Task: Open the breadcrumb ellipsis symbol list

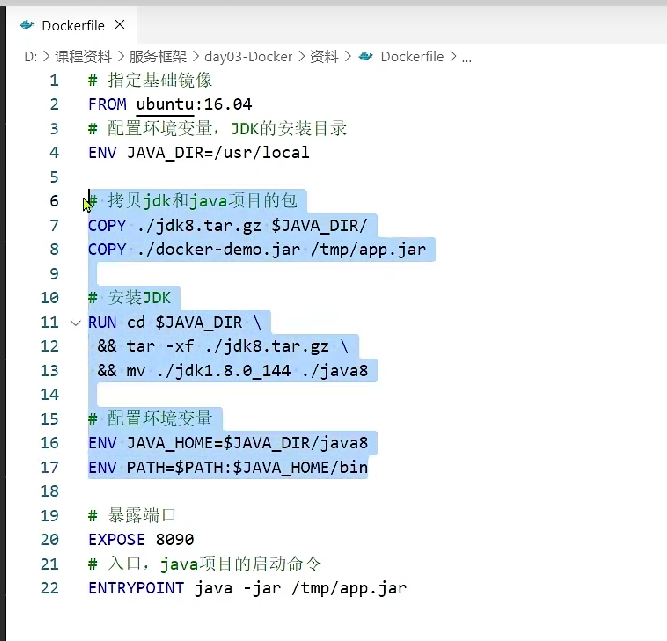Action: 467,57
